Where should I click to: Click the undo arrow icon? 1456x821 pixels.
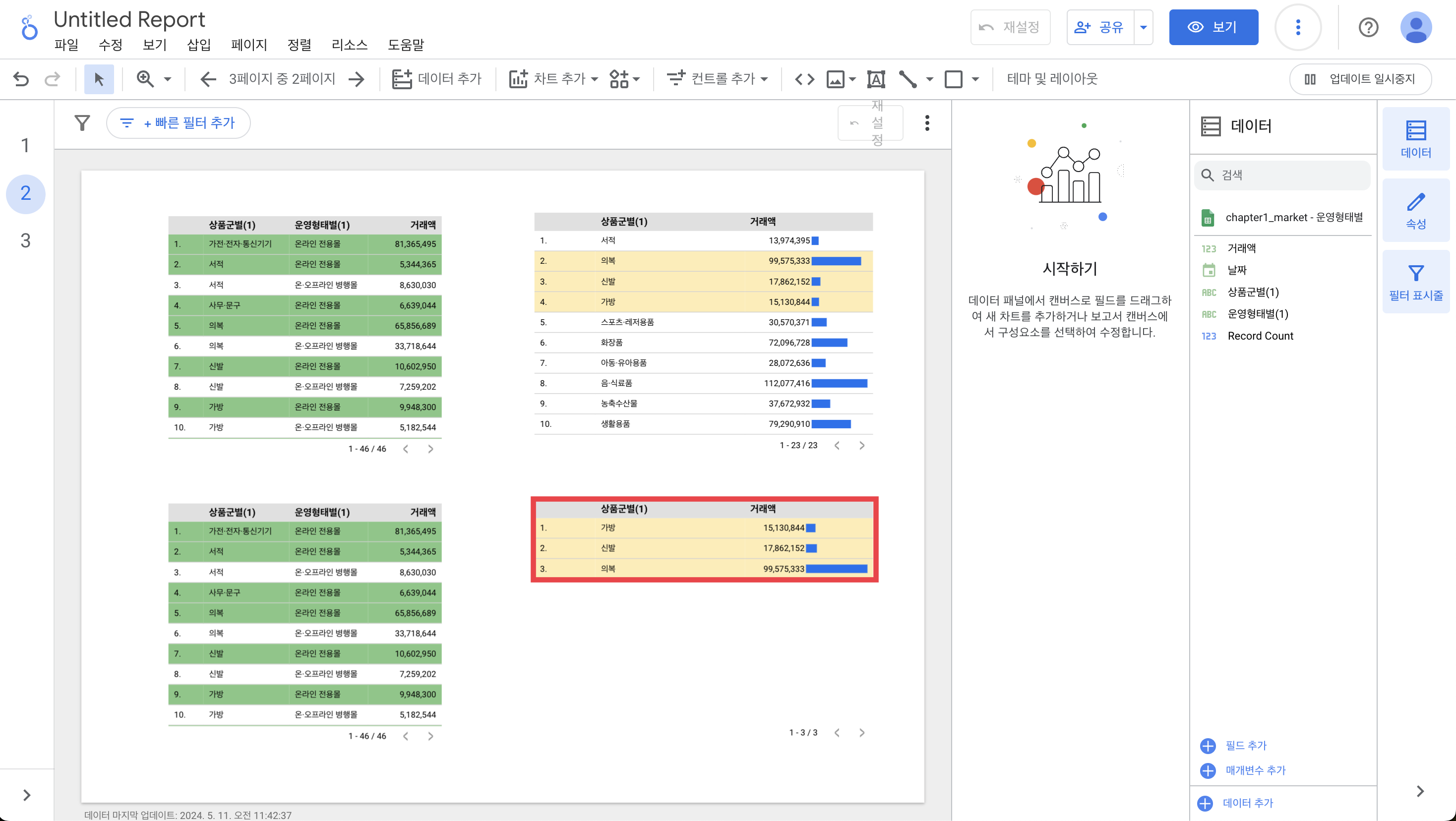(21, 79)
